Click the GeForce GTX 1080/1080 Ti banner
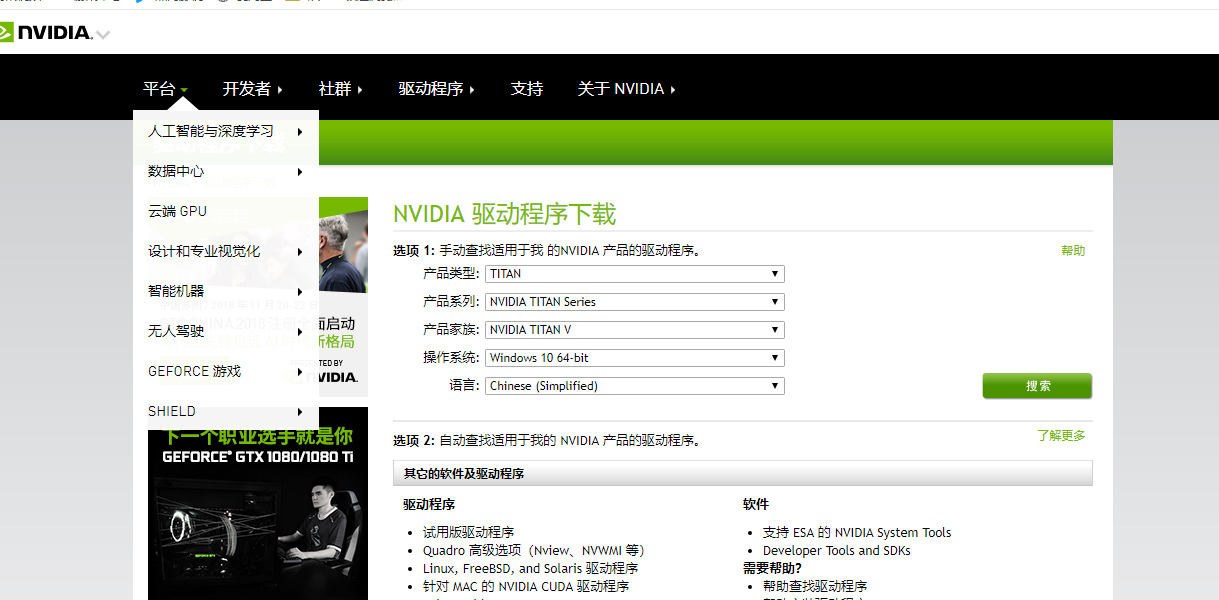 click(x=258, y=504)
